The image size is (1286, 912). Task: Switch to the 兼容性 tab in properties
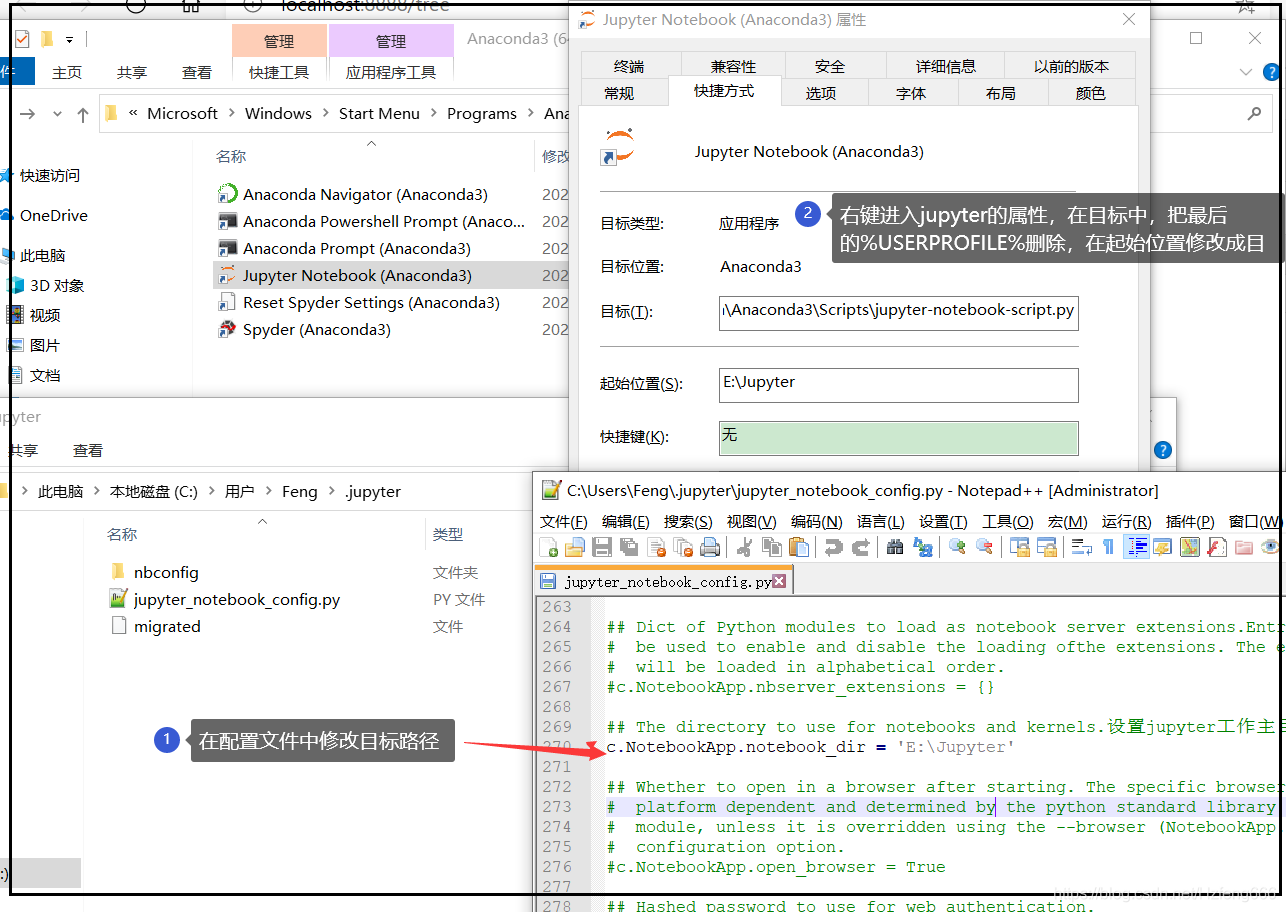click(x=734, y=66)
